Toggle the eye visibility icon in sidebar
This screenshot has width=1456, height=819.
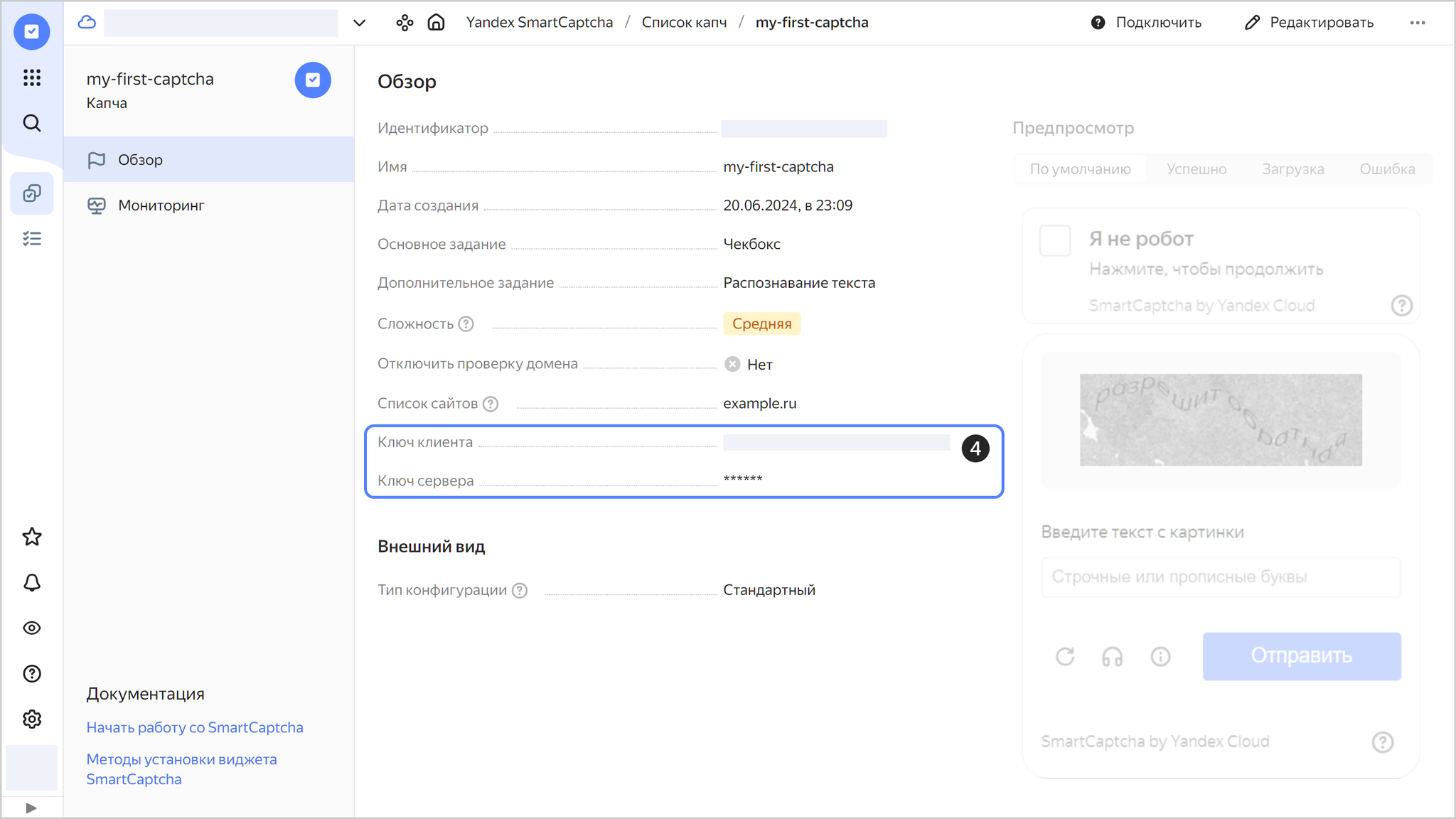coord(32,628)
